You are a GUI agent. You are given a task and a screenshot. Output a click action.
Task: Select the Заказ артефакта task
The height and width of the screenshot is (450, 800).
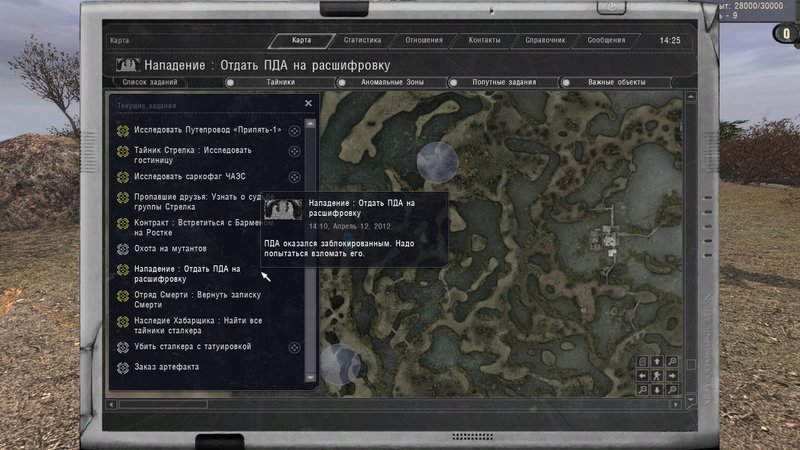coord(166,367)
